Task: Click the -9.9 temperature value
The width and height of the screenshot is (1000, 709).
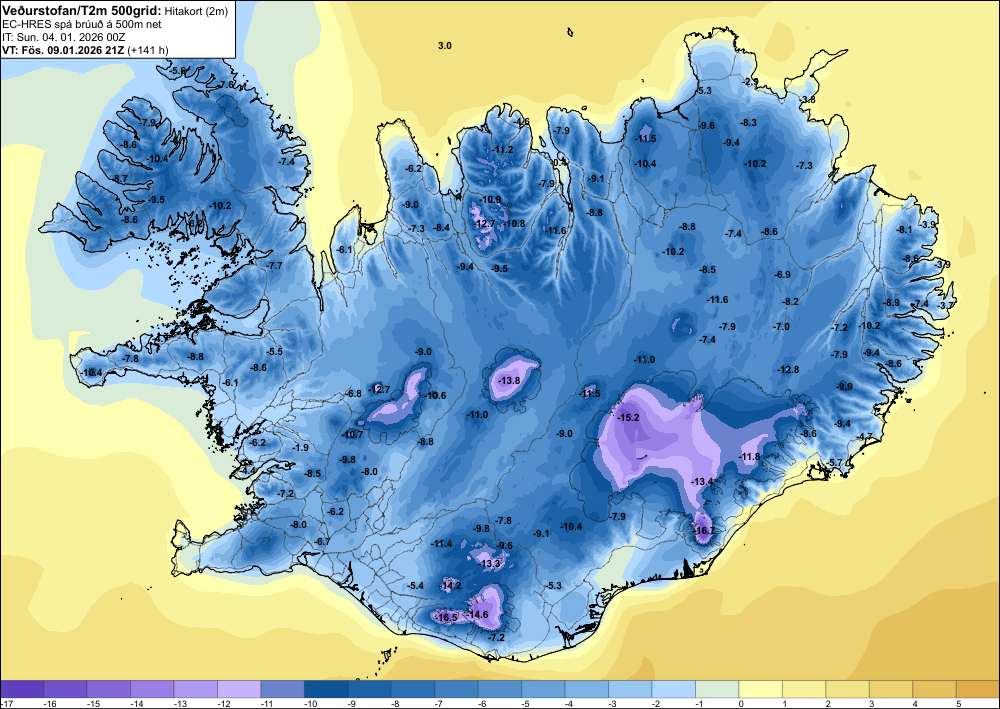Action: click(844, 386)
